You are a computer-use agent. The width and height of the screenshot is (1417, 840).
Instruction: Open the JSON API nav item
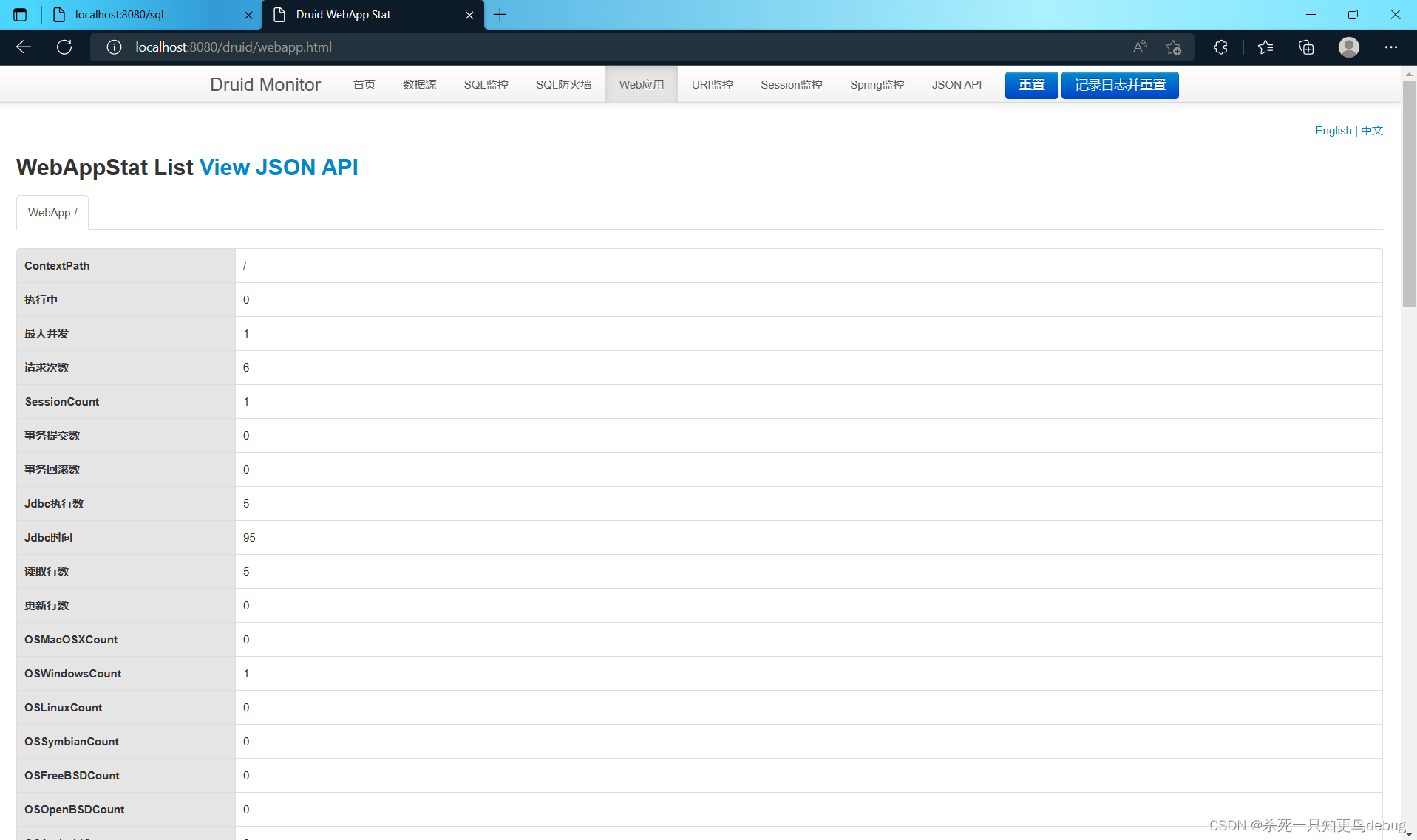957,84
